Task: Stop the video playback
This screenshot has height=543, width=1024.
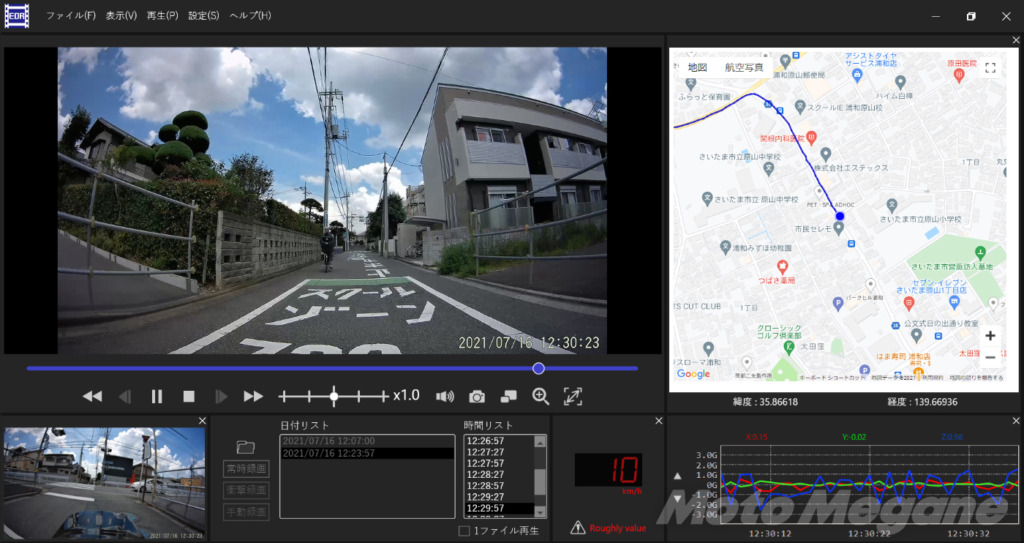Action: pos(188,396)
